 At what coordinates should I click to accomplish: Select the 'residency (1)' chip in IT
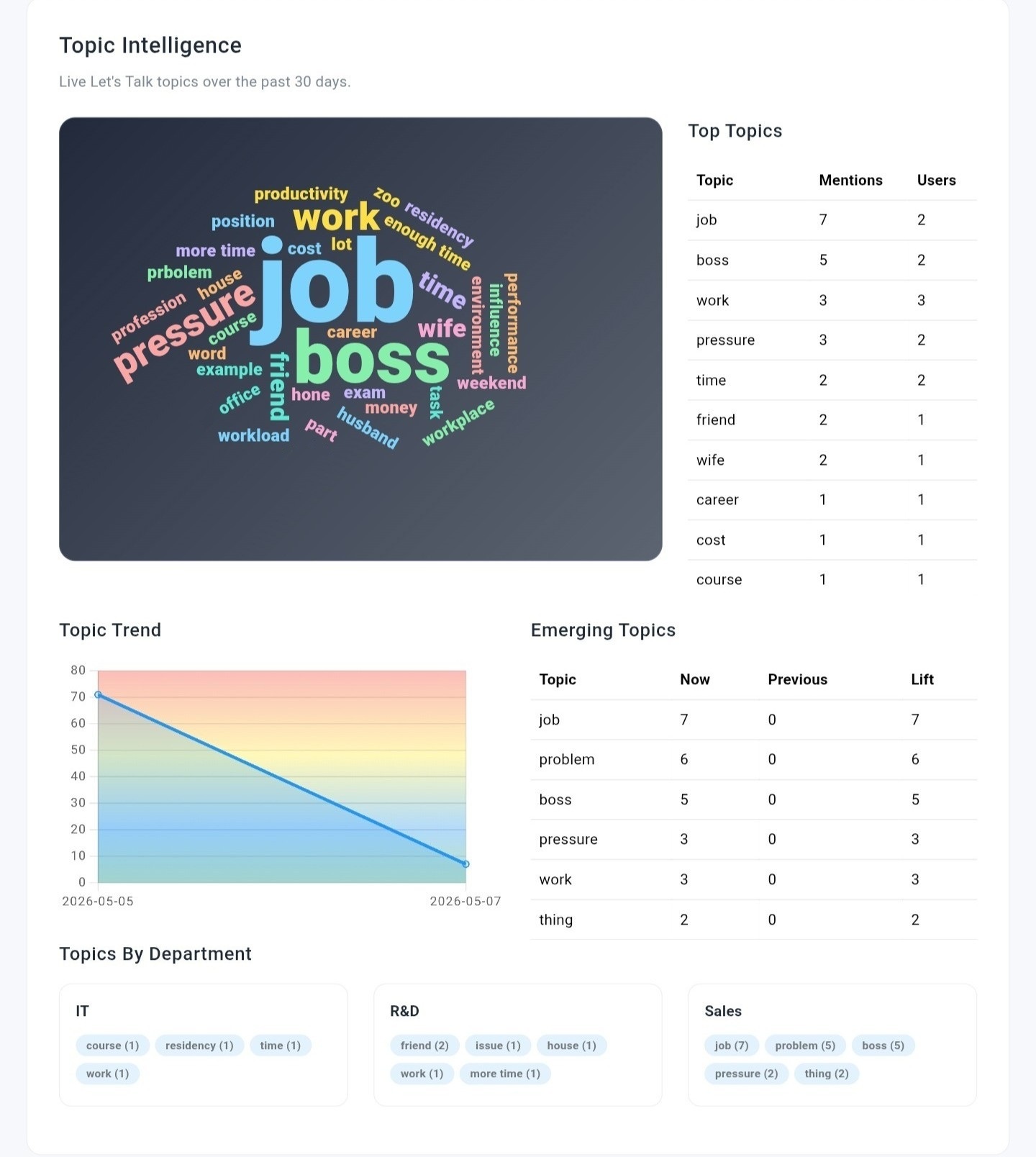[x=199, y=1045]
